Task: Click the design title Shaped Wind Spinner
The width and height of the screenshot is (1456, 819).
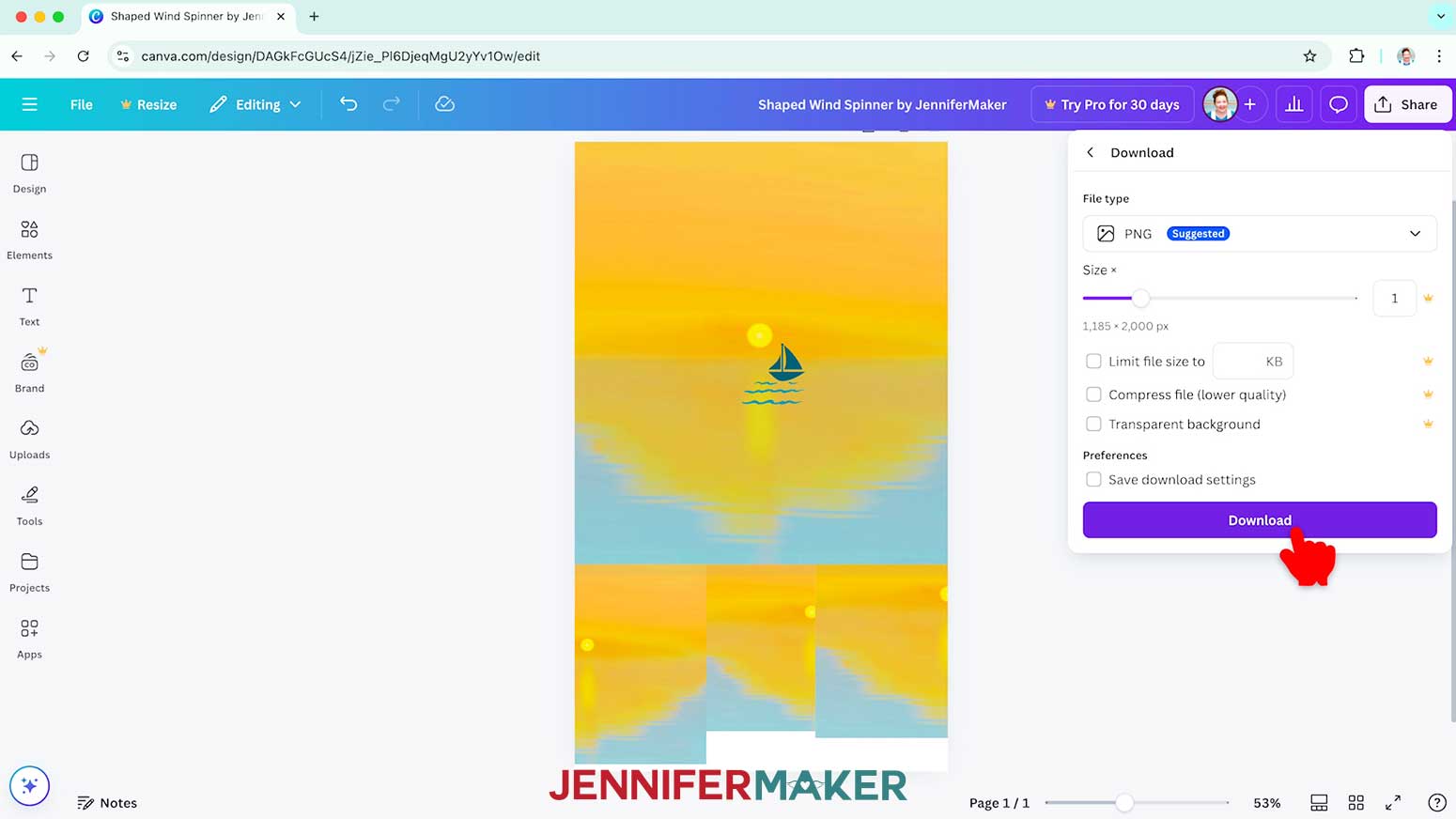Action: (882, 104)
